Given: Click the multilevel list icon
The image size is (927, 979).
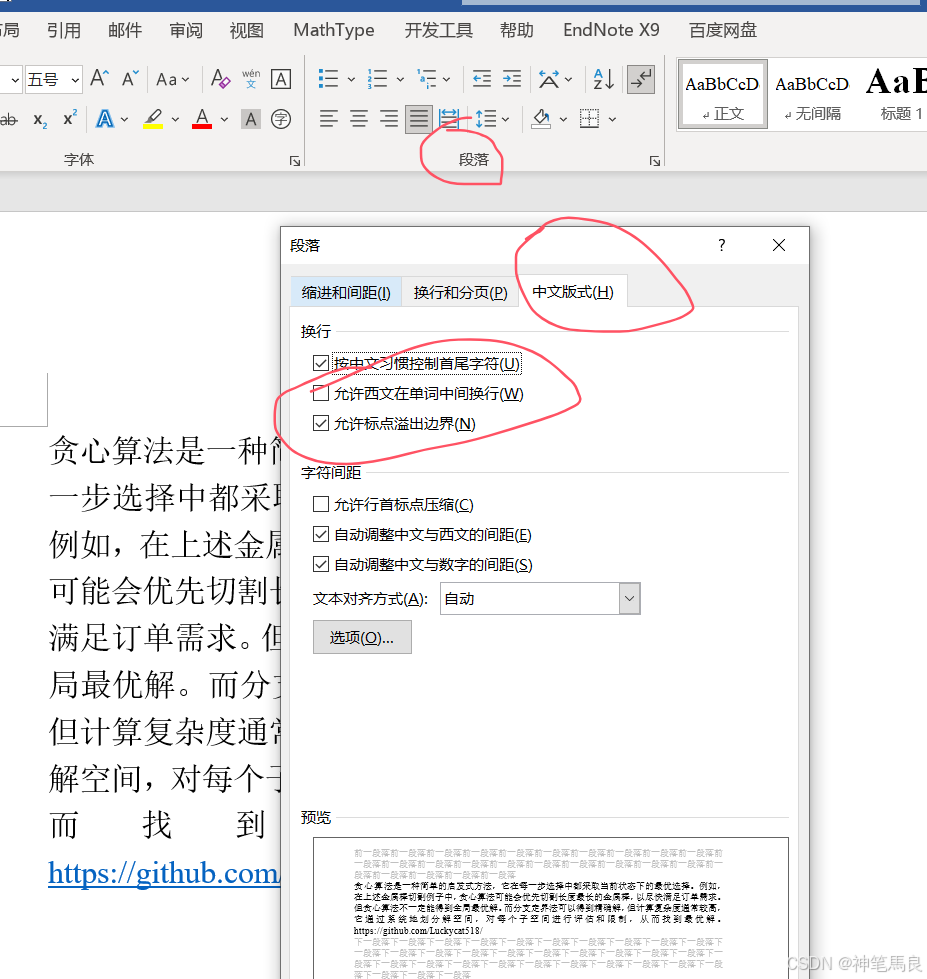Looking at the screenshot, I should tap(427, 79).
